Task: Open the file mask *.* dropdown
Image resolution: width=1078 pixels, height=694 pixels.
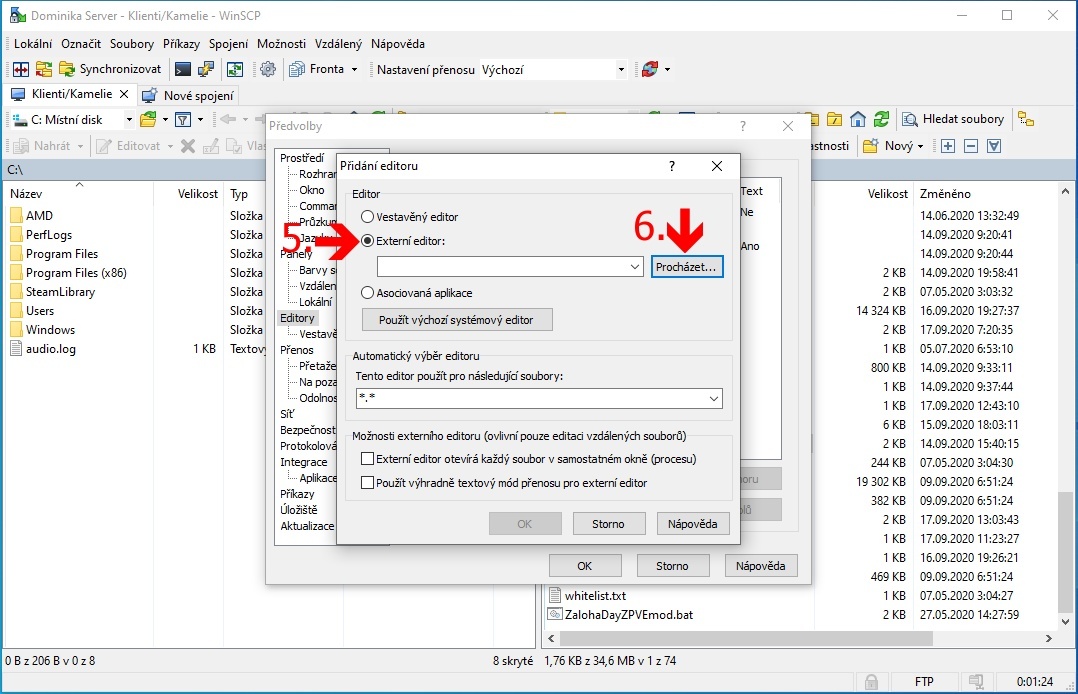Action: tap(714, 398)
